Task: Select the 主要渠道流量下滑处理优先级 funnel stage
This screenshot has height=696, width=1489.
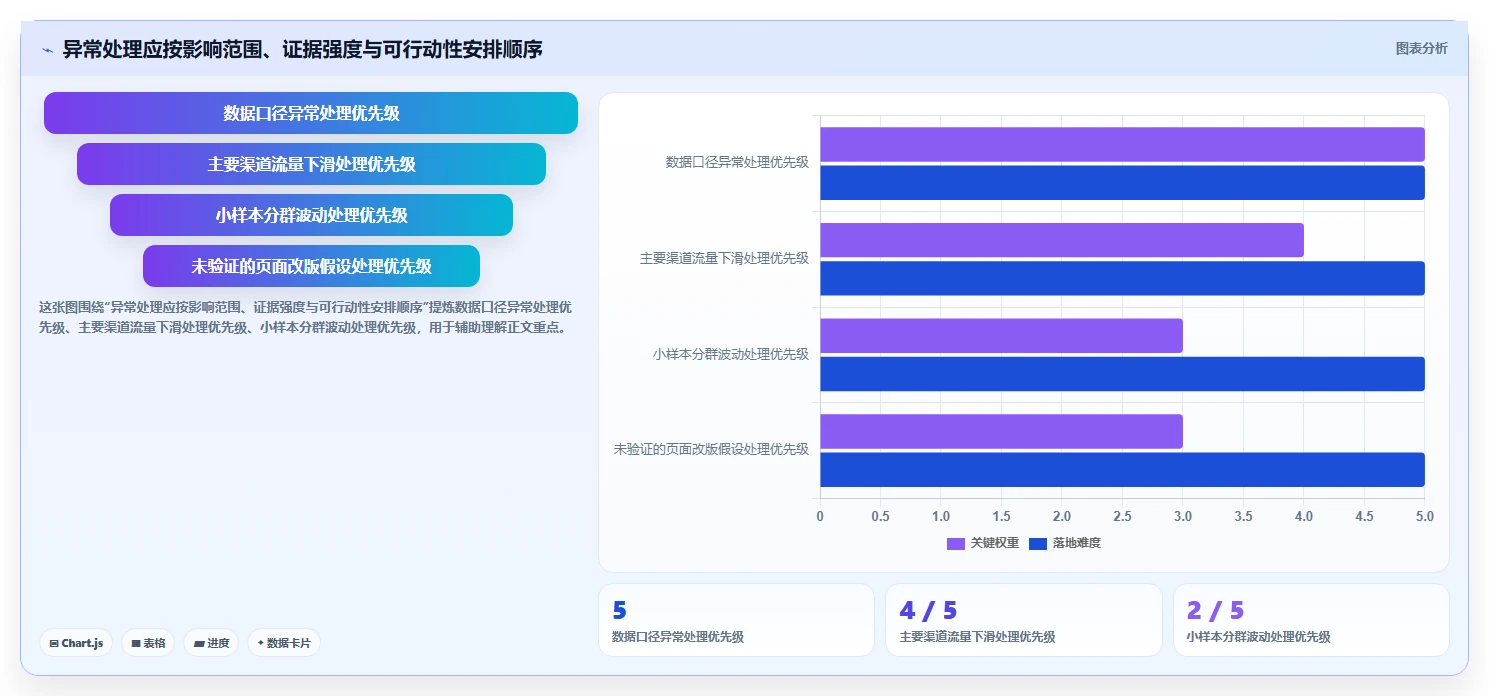Action: pyautogui.click(x=311, y=164)
